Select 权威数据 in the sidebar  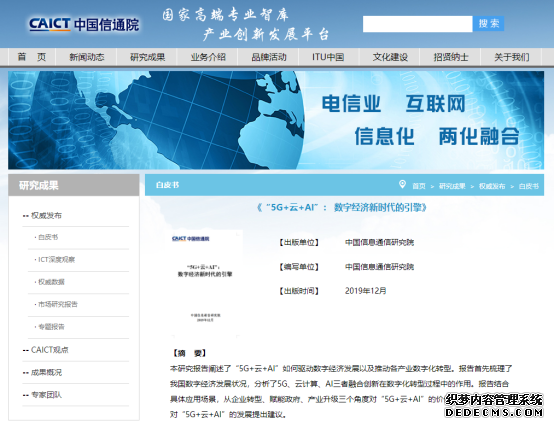51,282
